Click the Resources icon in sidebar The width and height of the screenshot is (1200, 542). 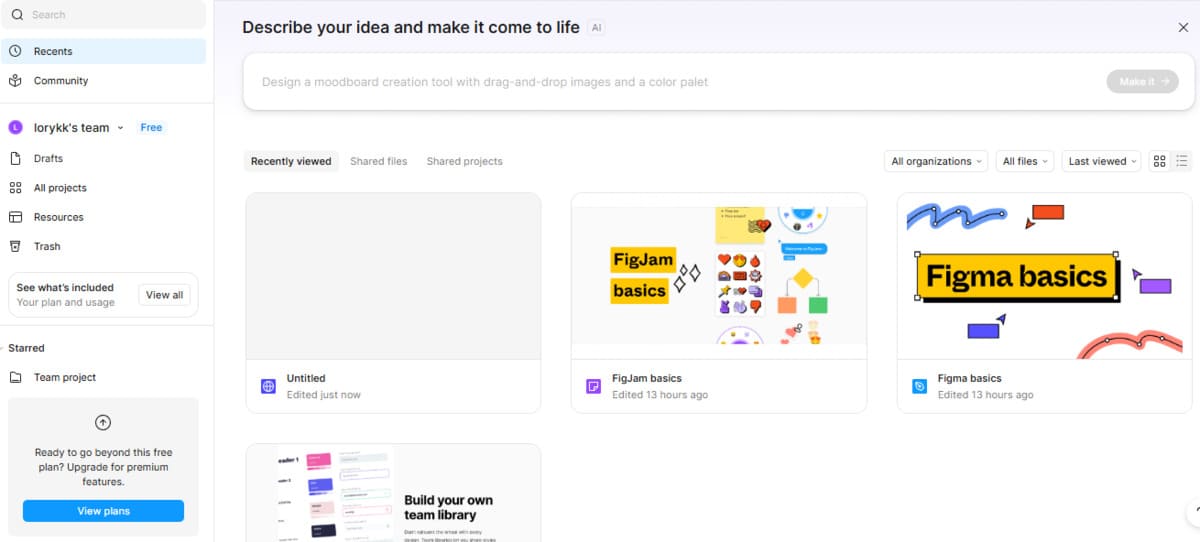[x=15, y=217]
